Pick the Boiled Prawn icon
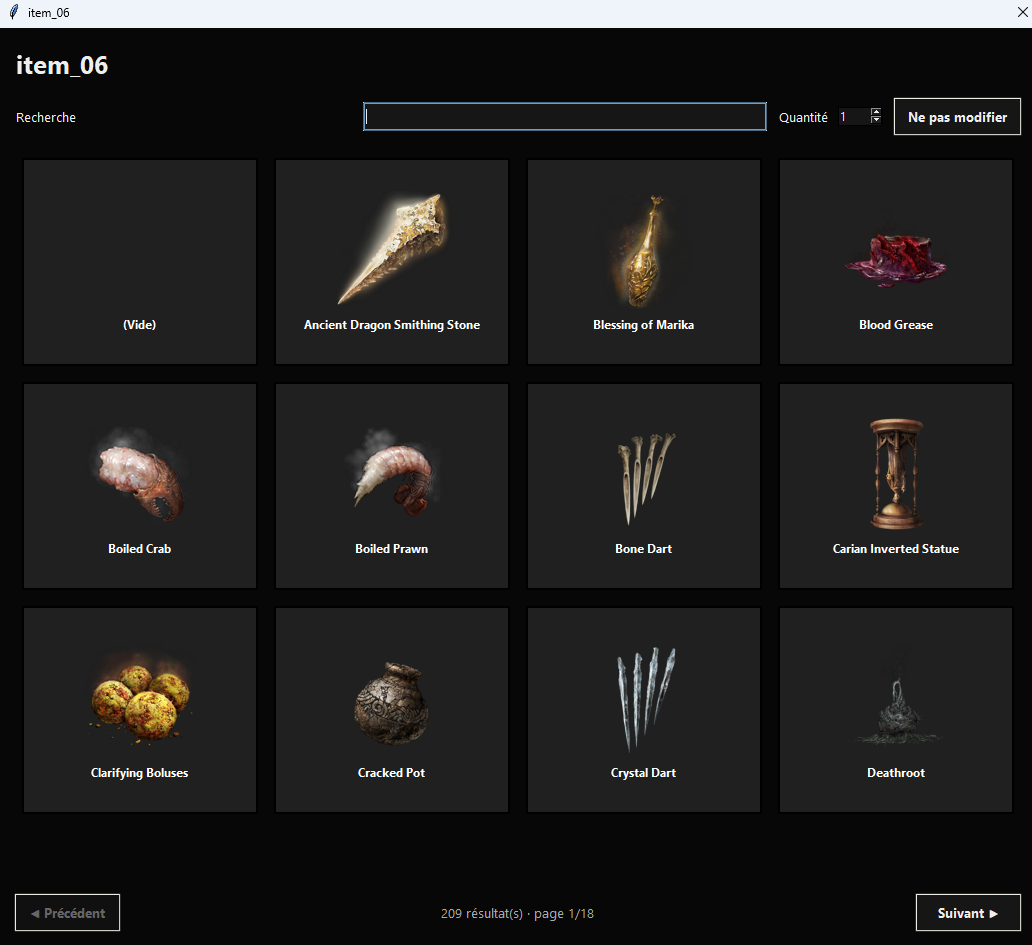This screenshot has height=945, width=1032. tap(392, 472)
